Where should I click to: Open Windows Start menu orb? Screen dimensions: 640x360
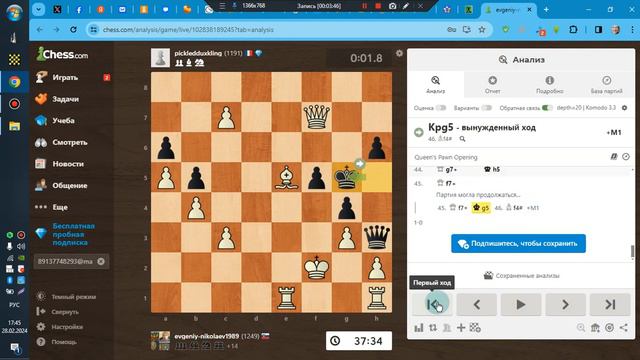point(14,12)
